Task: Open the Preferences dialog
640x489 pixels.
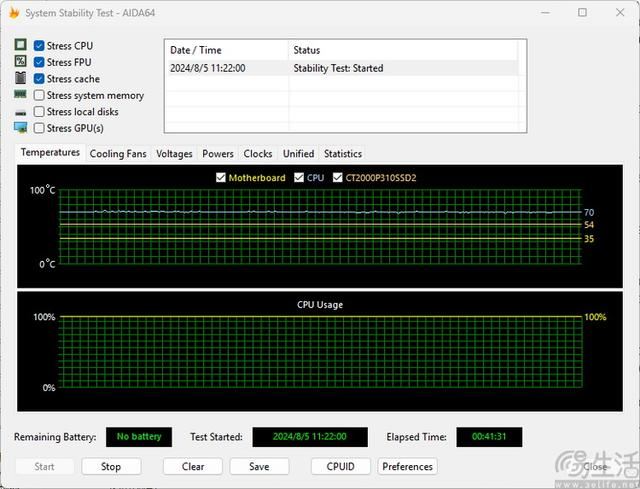Action: (x=408, y=466)
